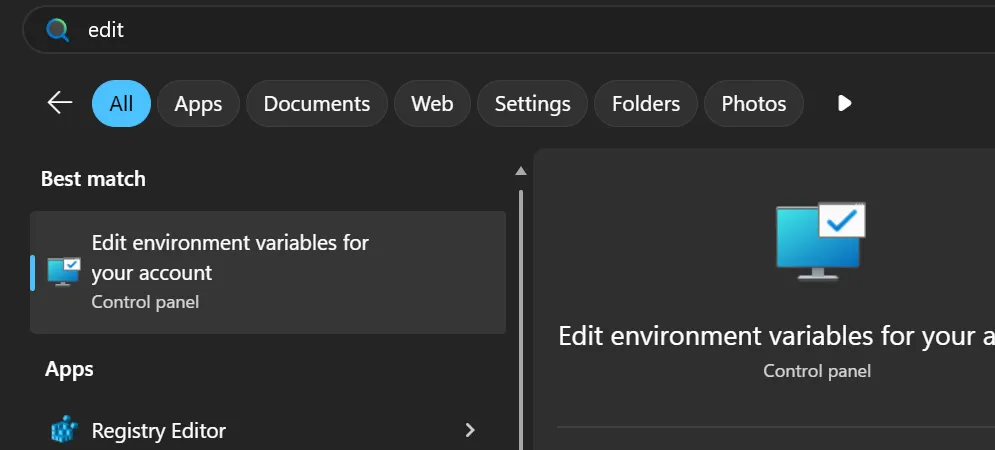The image size is (995, 450).
Task: Show more filters with the play arrow
Action: coord(845,103)
